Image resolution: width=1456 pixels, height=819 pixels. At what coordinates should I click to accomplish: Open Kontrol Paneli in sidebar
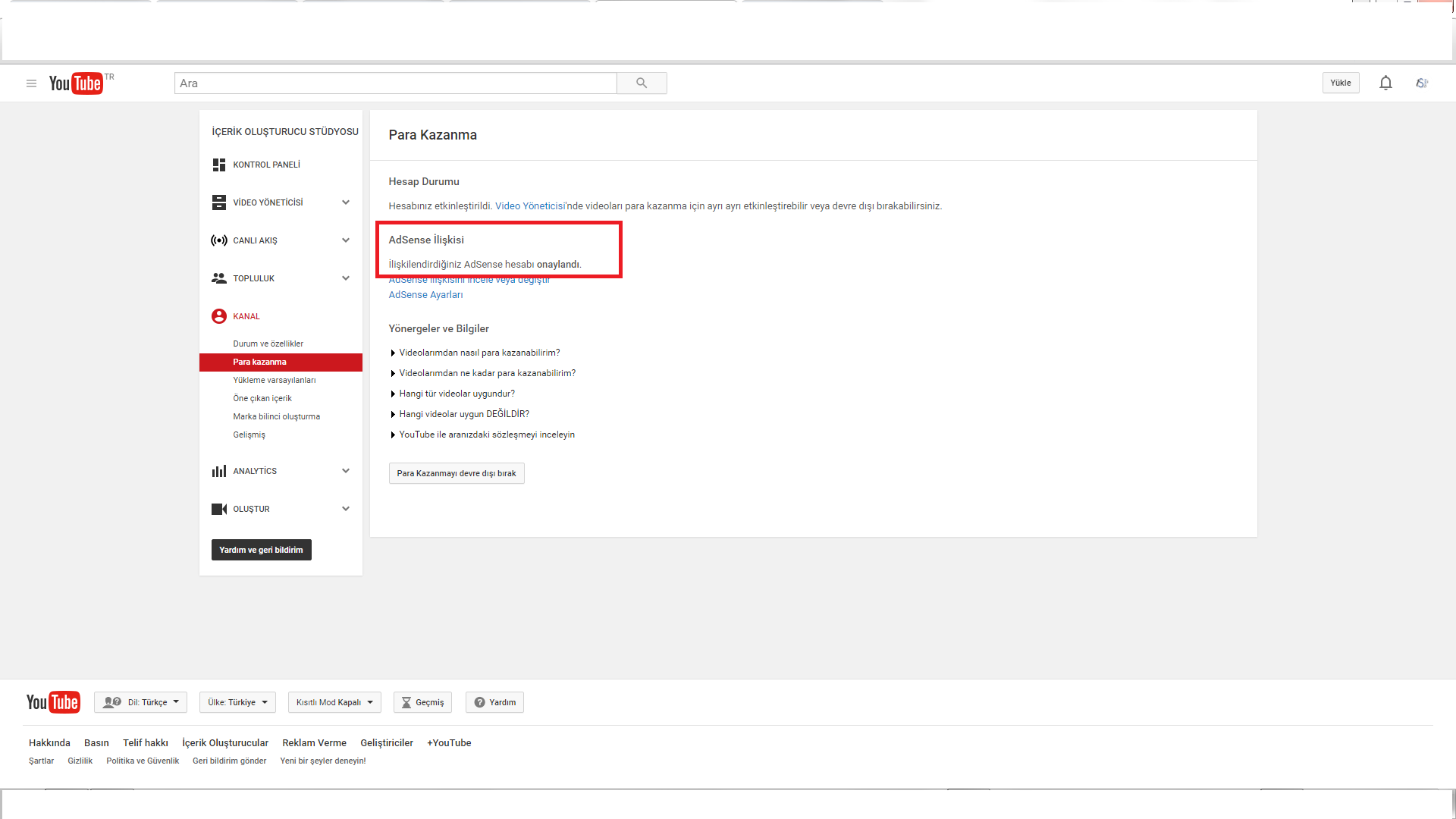pos(266,165)
